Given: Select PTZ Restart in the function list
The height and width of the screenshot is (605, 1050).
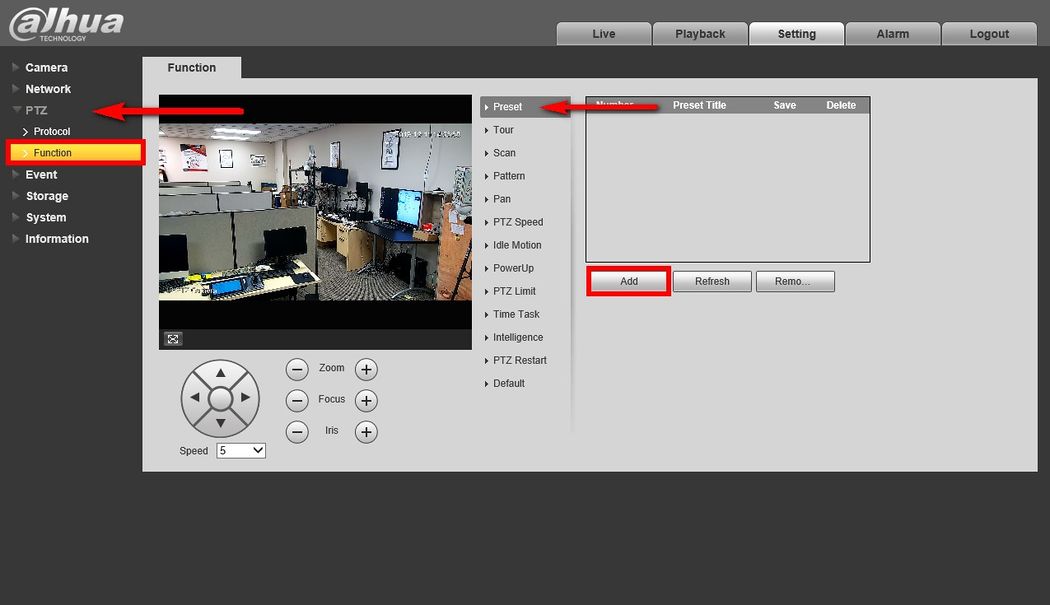Looking at the screenshot, I should pyautogui.click(x=520, y=360).
